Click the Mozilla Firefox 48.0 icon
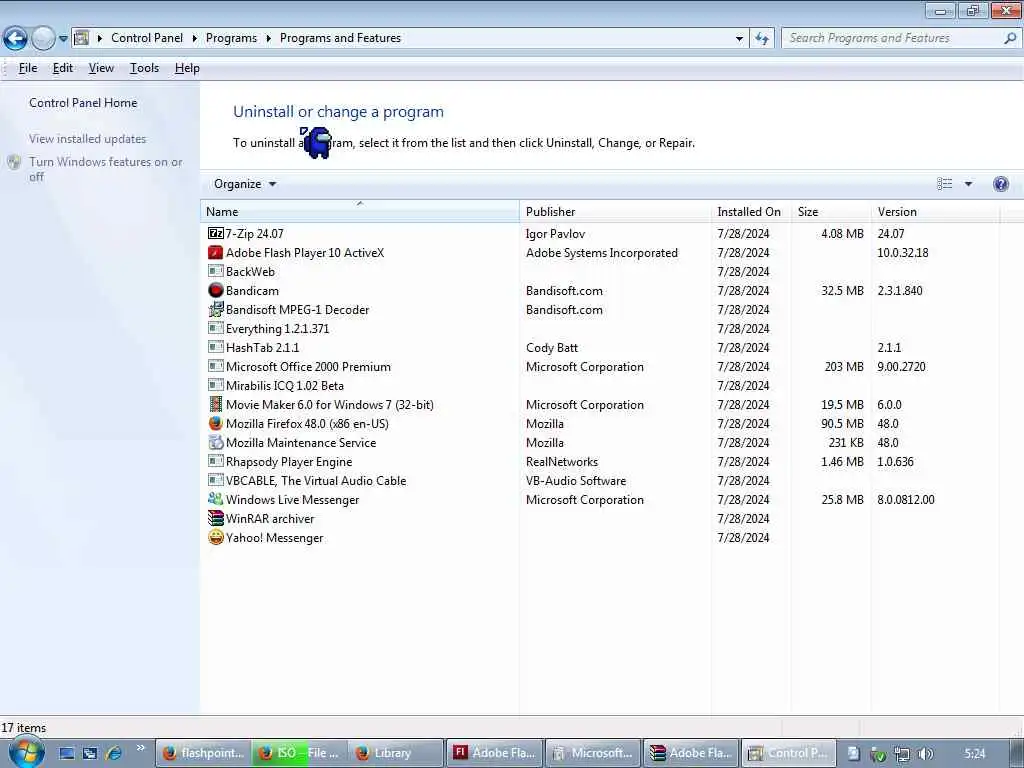The image size is (1024, 768). (216, 423)
